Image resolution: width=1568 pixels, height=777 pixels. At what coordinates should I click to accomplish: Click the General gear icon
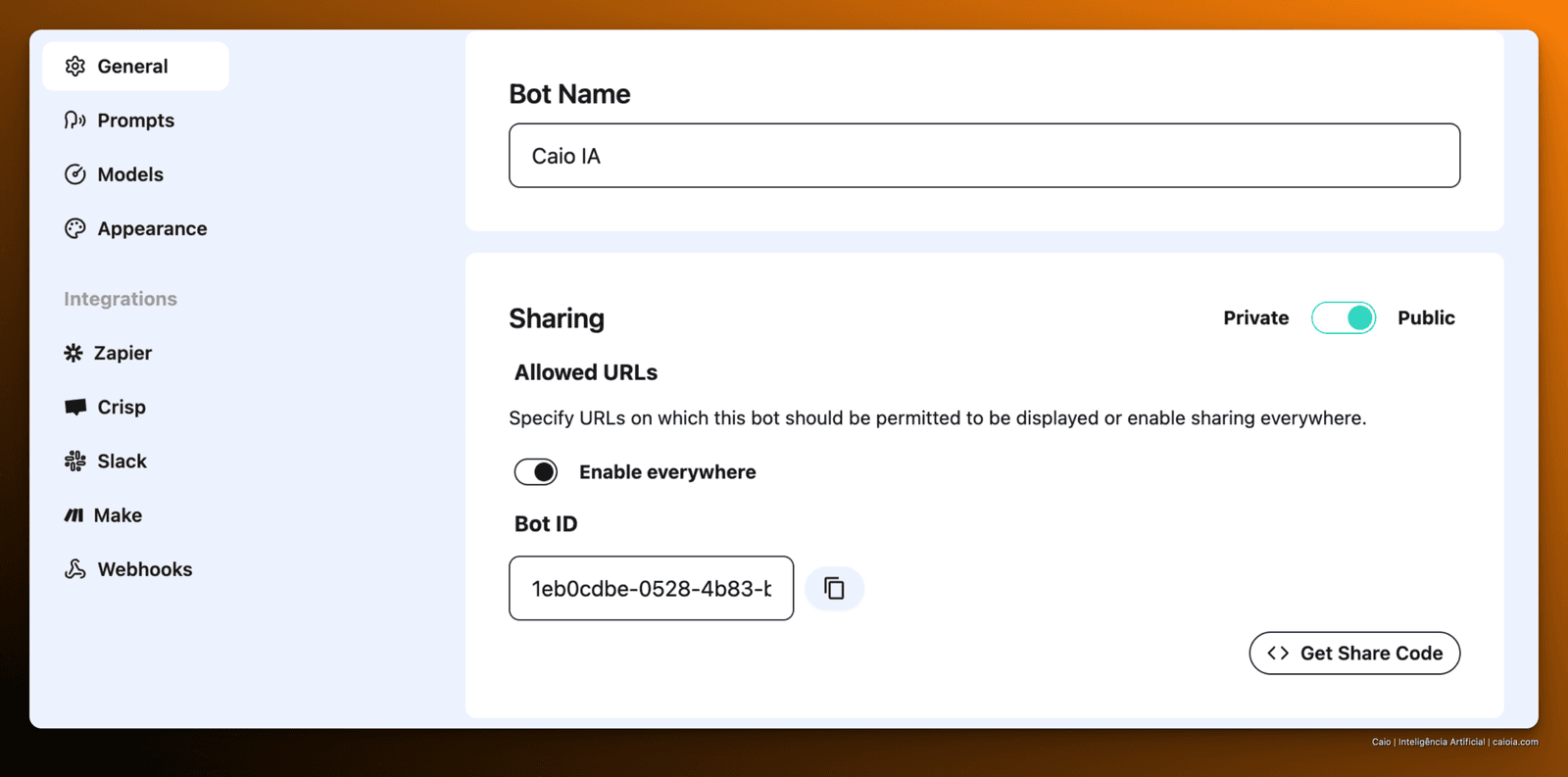click(75, 67)
